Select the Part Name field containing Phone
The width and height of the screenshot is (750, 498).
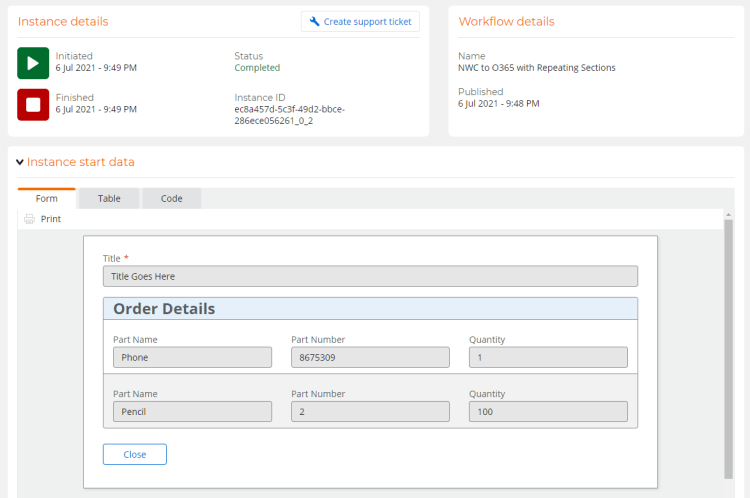pyautogui.click(x=192, y=358)
